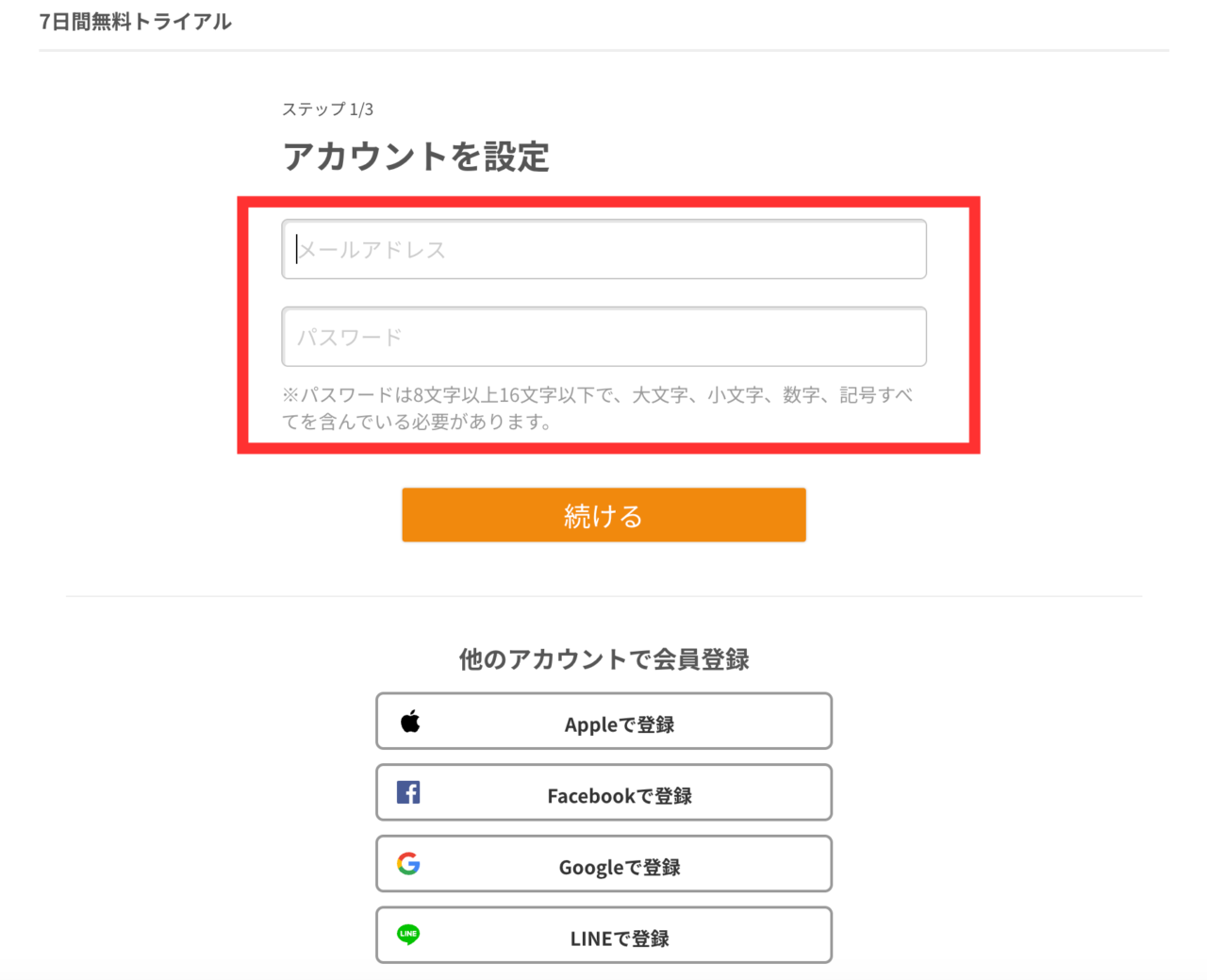Click the password requirements note text
The image size is (1207, 980).
tap(597, 407)
